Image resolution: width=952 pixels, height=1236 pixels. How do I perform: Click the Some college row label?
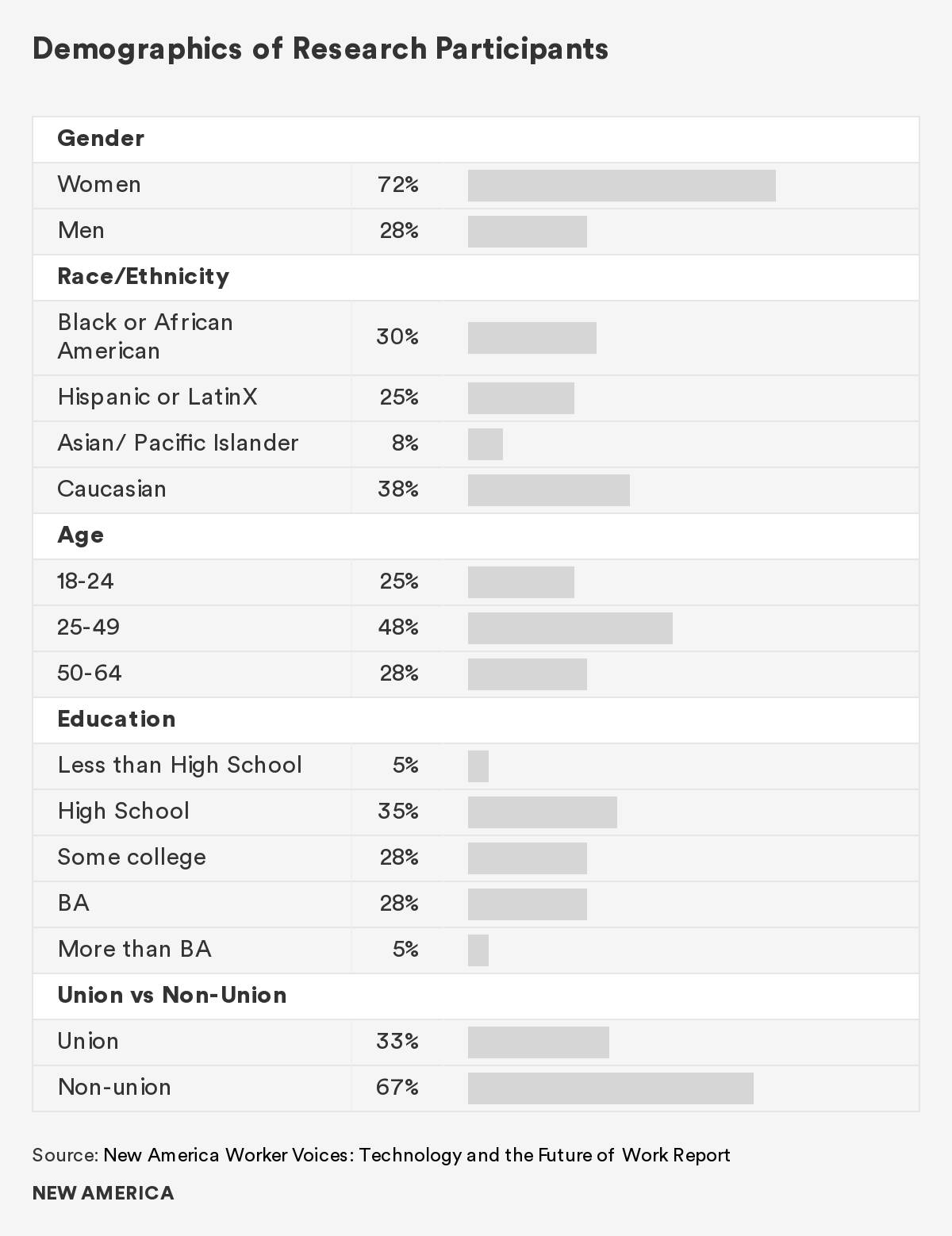132,858
